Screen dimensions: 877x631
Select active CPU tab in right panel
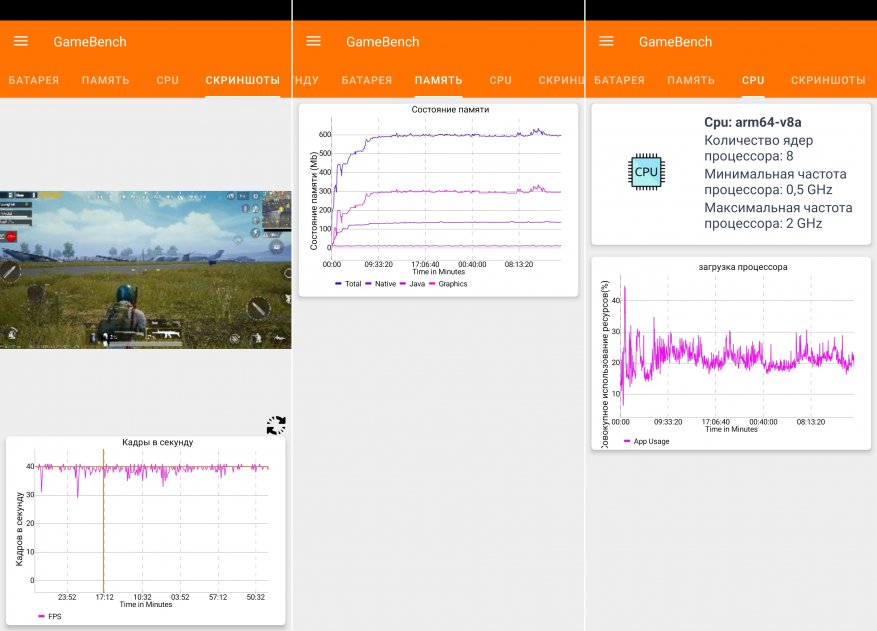point(753,80)
